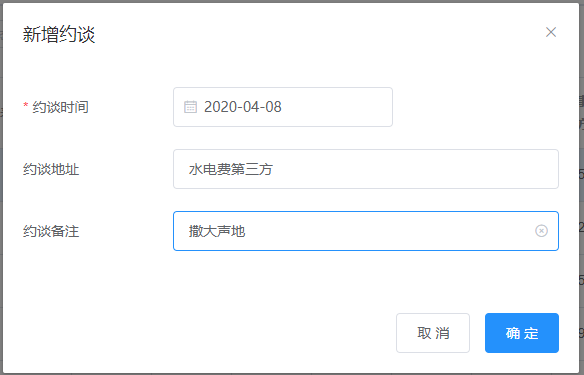584x375 pixels.
Task: Open the 约谈时间 date picker field
Action: coord(283,107)
